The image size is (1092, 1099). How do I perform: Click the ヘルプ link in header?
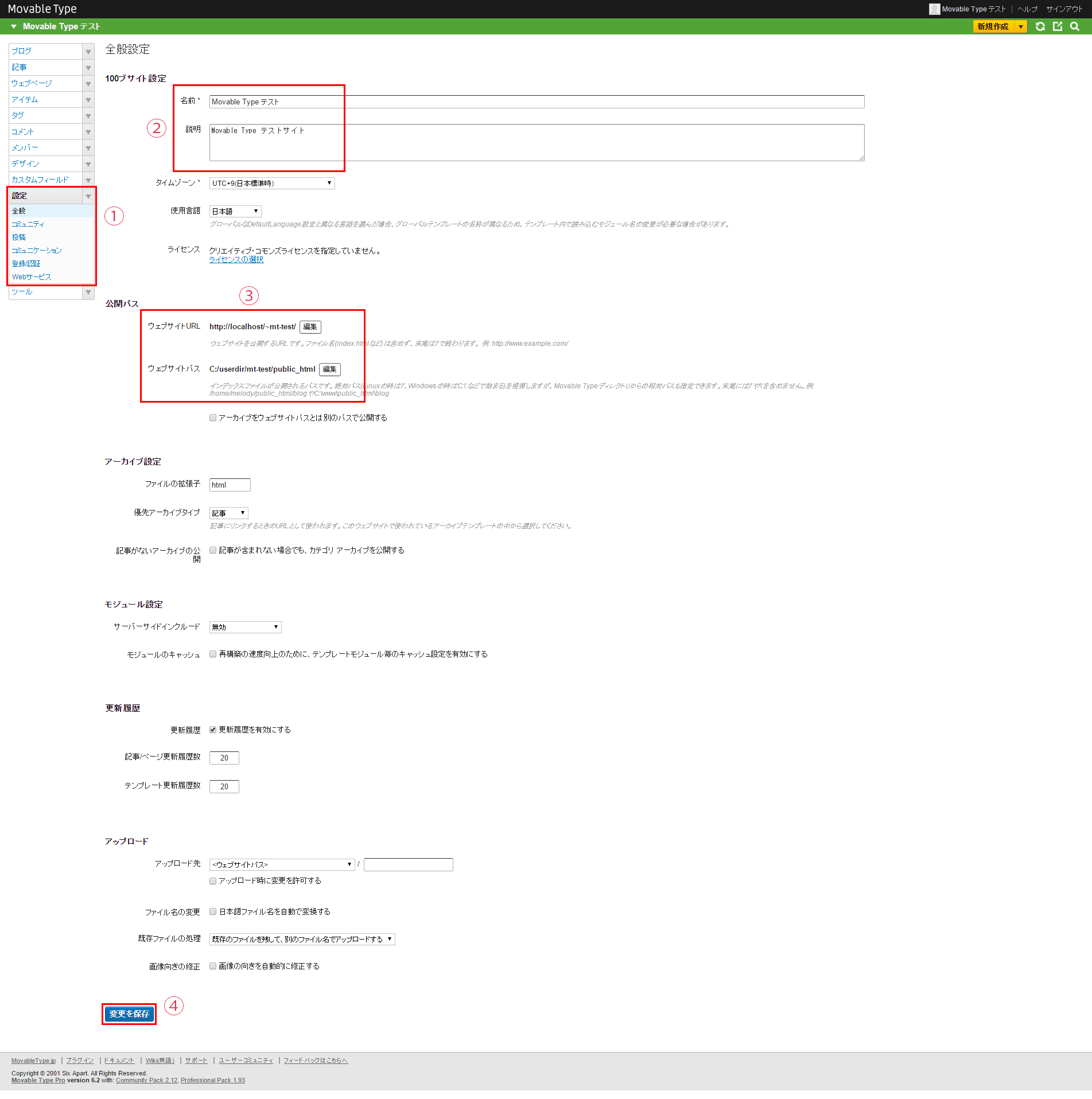[1027, 9]
